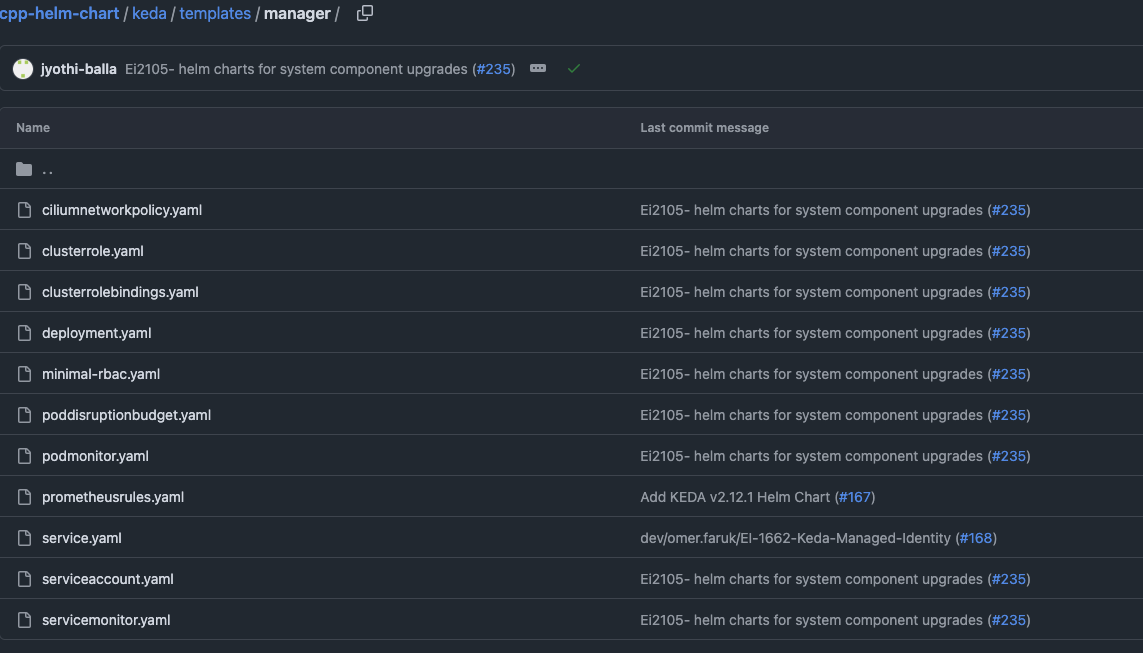Open #235 link in minimal-rbac.yaml row
Viewport: 1143px width, 653px height.
click(x=1009, y=374)
